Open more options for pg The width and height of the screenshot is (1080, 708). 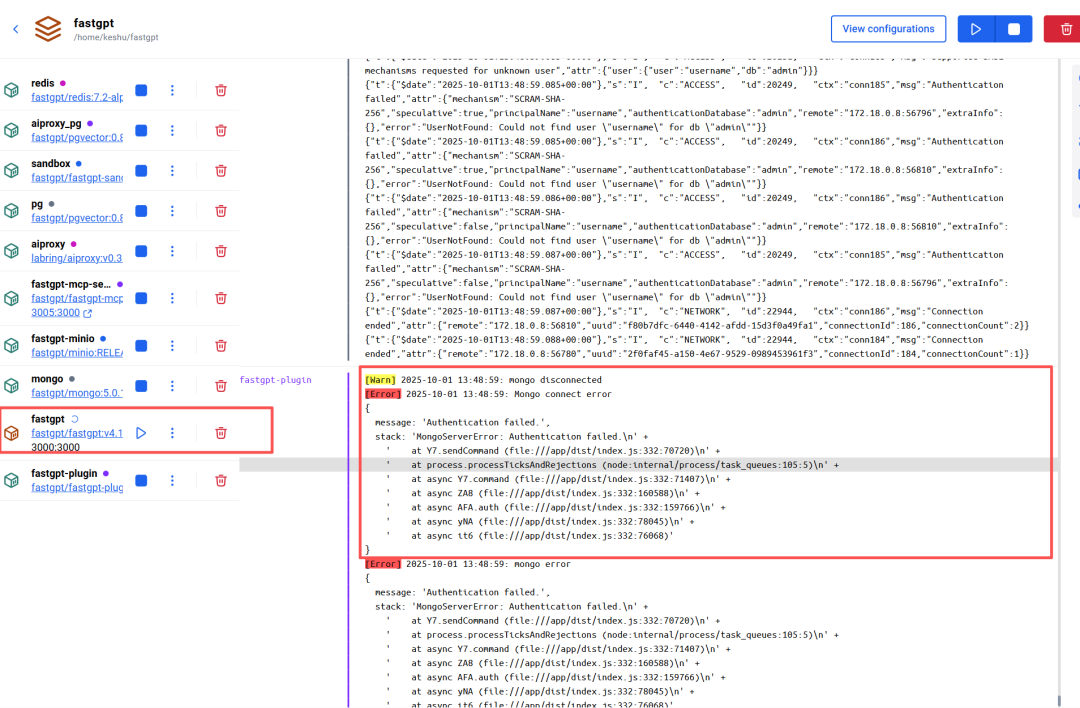172,211
